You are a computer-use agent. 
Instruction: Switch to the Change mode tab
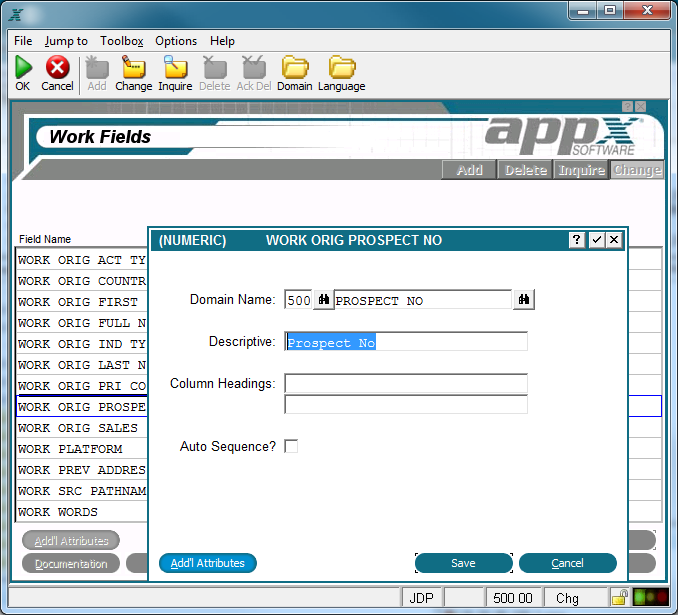tap(637, 170)
